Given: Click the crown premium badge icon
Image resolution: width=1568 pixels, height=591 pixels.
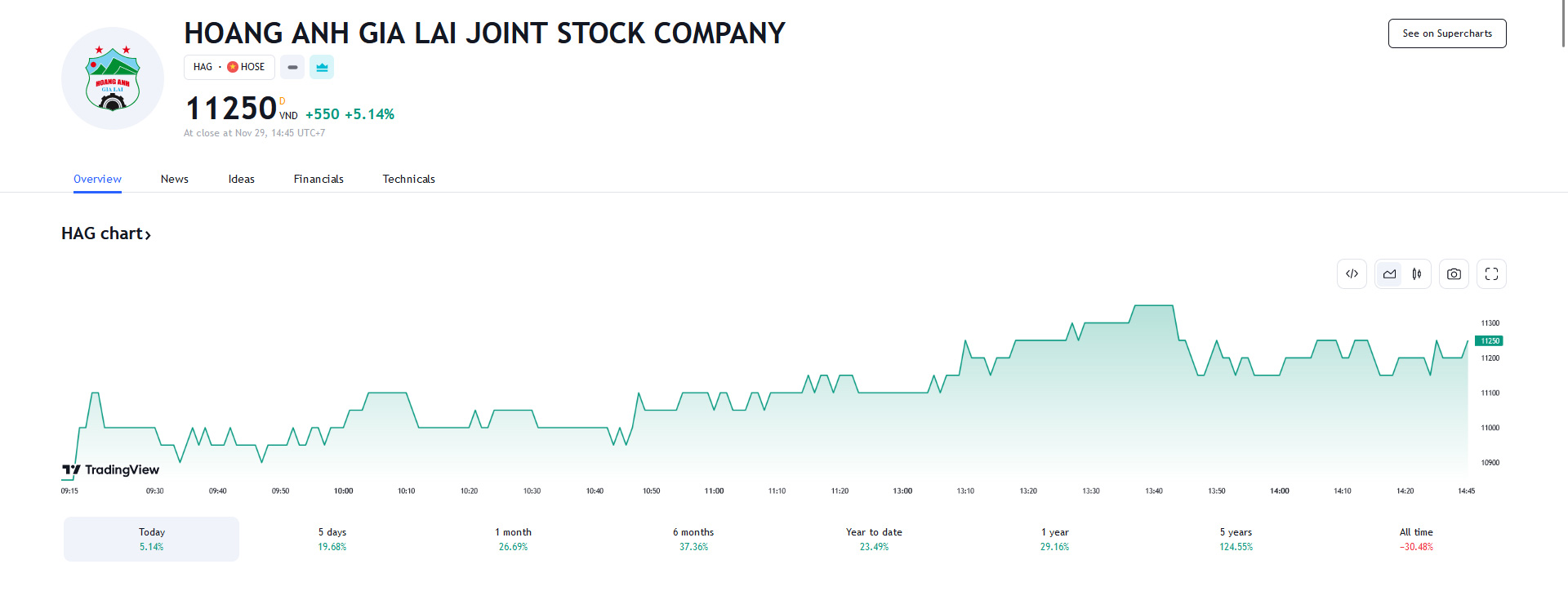Looking at the screenshot, I should point(322,67).
